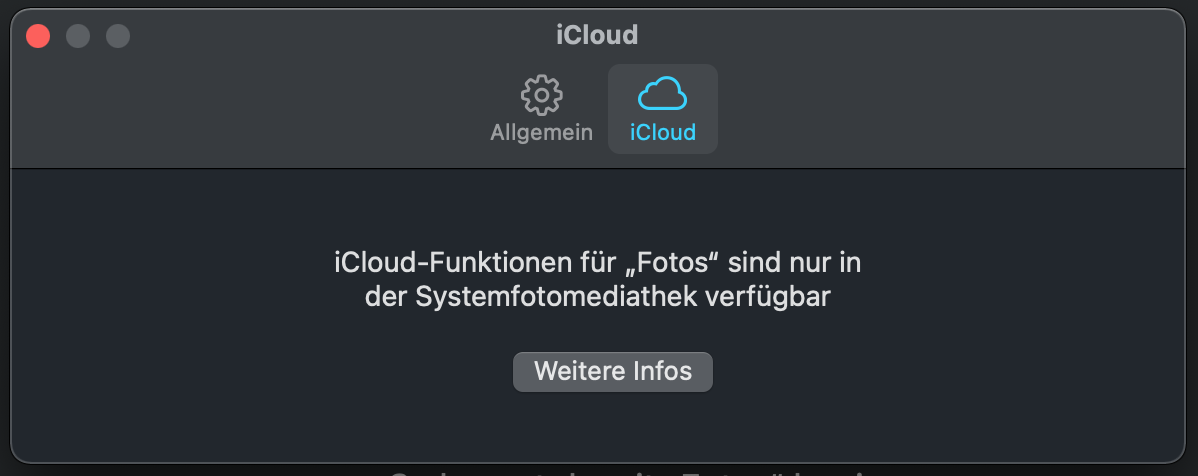Click the message line starting with iCloud-Funktionen
This screenshot has height=476, width=1198.
click(x=597, y=264)
